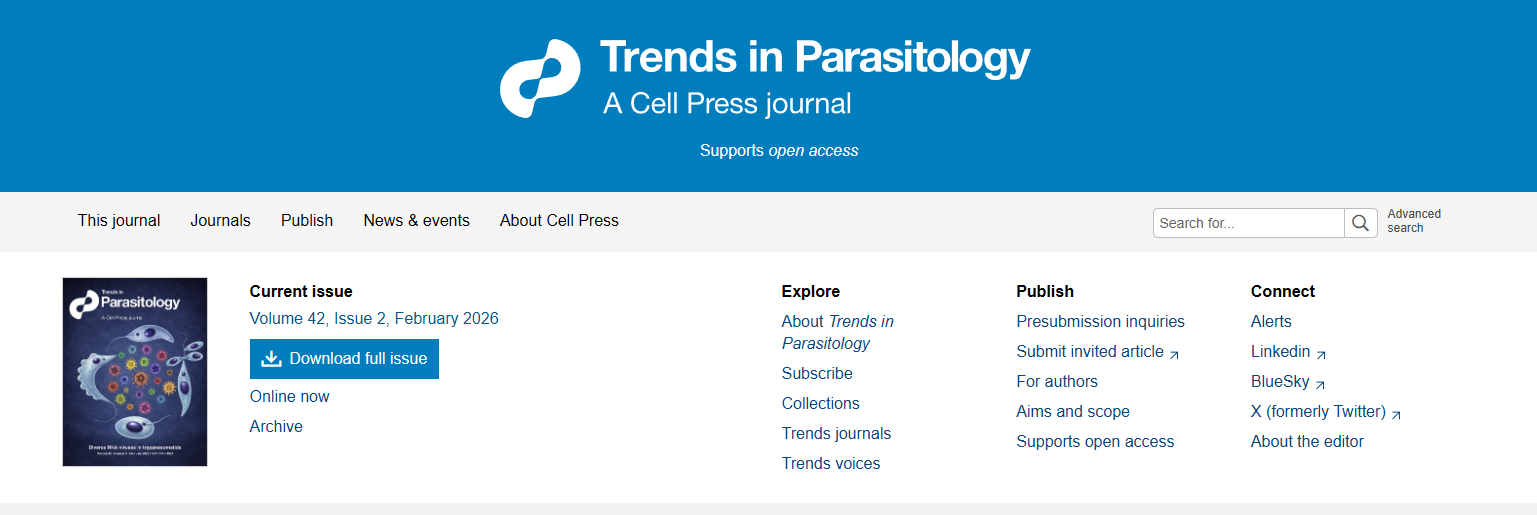Click the Submit invited article link
Viewport: 1537px width, 515px height.
tap(1090, 352)
